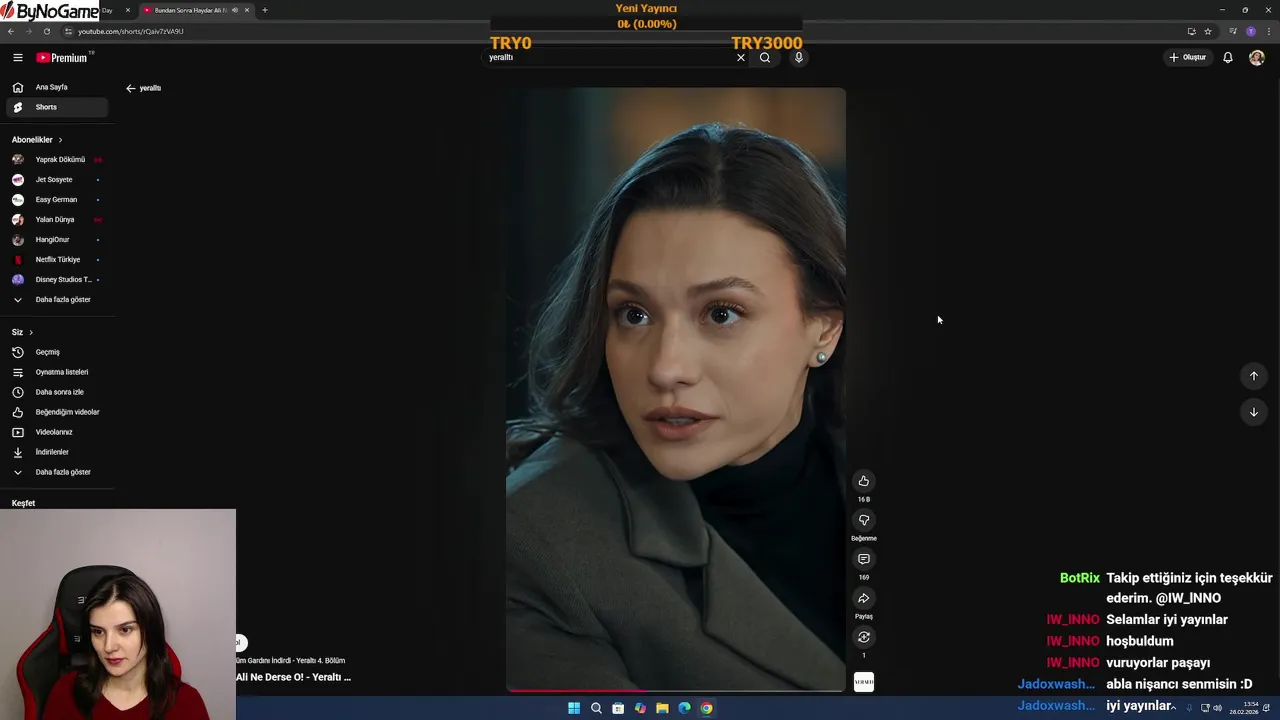
Task: Go back using yeraltı back arrow
Action: tap(130, 88)
